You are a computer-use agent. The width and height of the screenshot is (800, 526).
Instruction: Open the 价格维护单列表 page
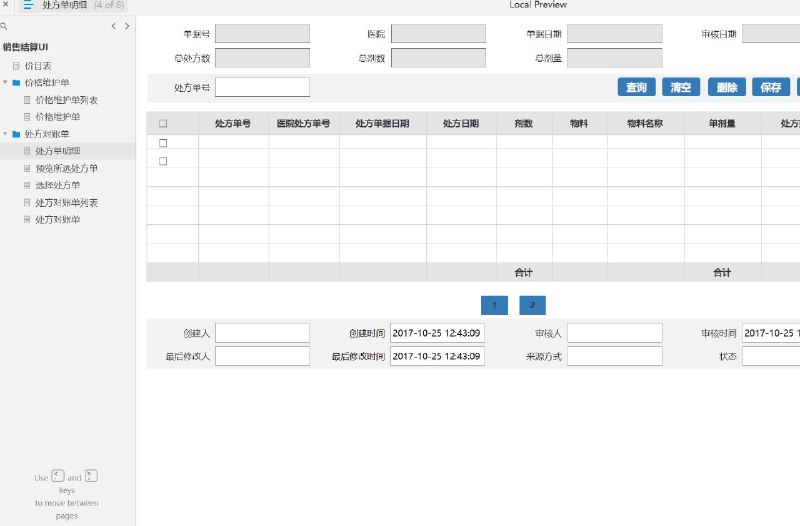66,100
